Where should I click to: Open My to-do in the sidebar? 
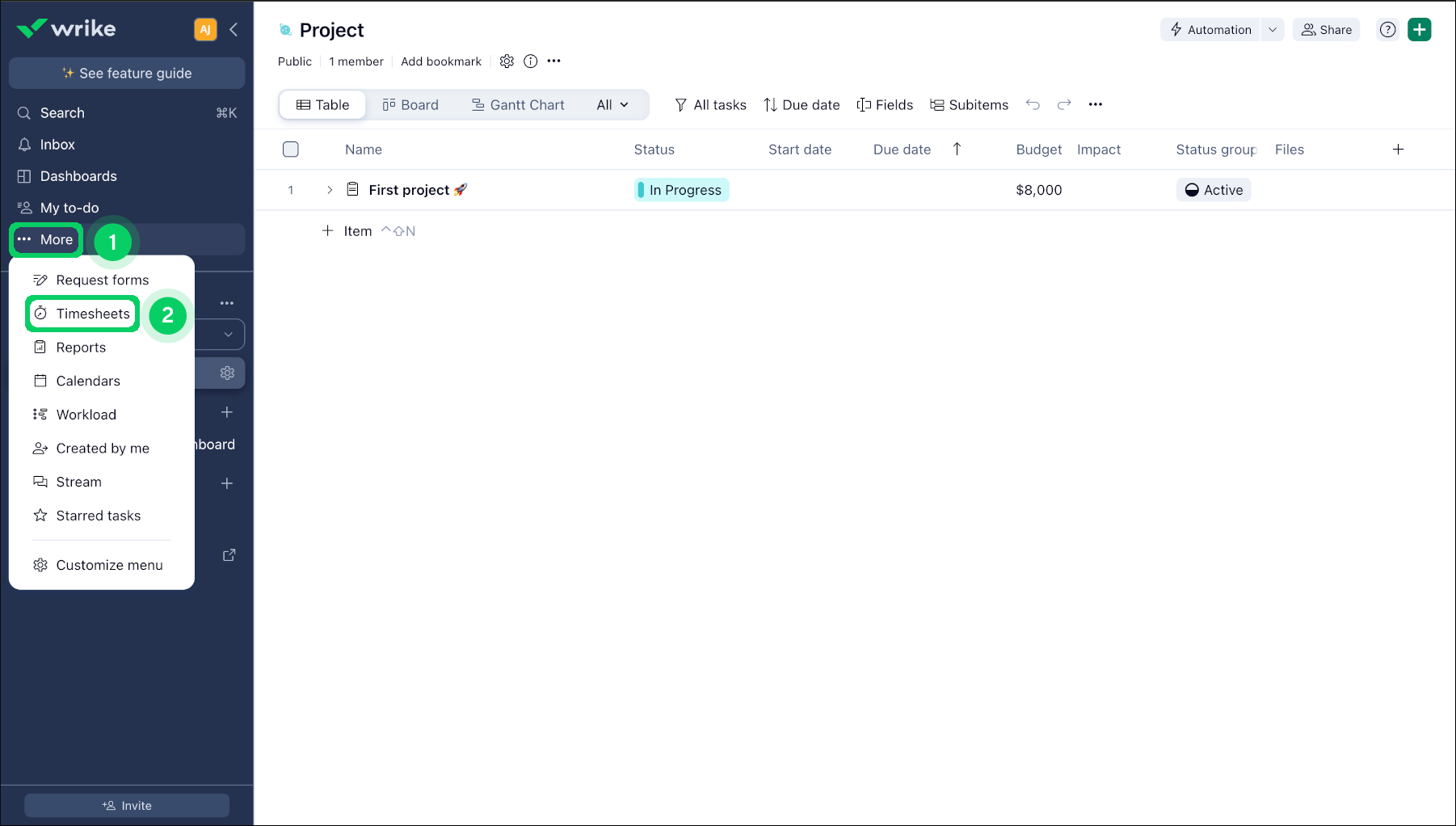[67, 207]
